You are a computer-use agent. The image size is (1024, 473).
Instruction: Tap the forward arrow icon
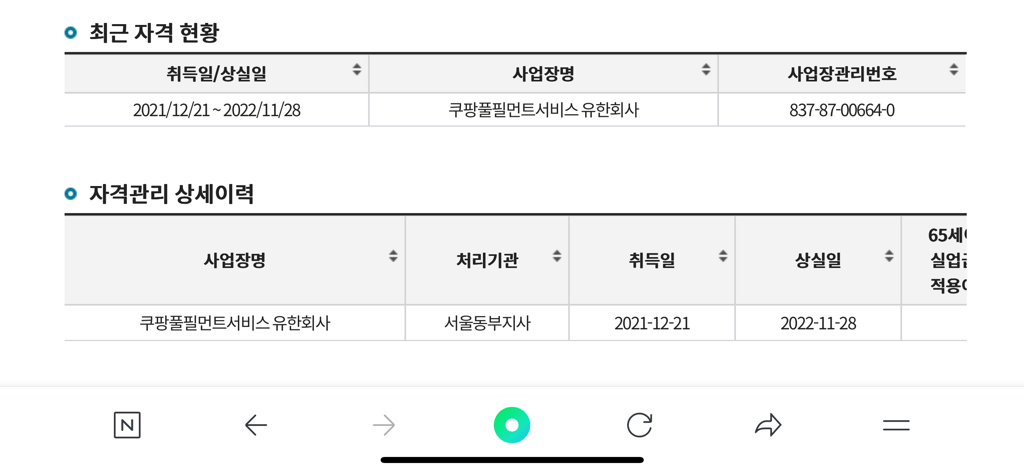[383, 426]
